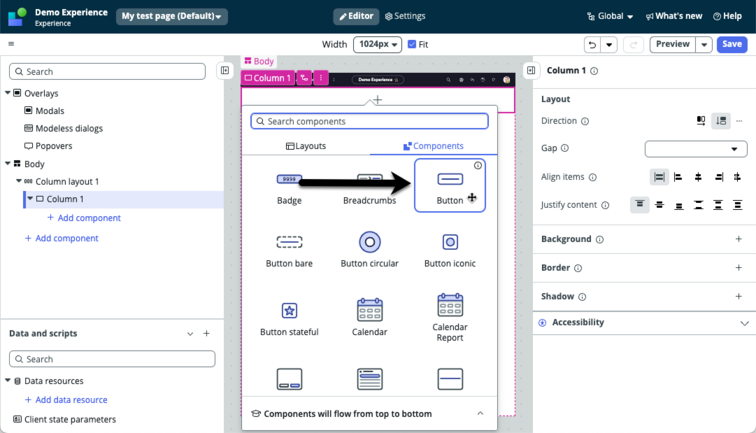Screen dimensions: 756x433
Task: Click the Column 1 hierarchy icon
Action: pyautogui.click(x=304, y=78)
